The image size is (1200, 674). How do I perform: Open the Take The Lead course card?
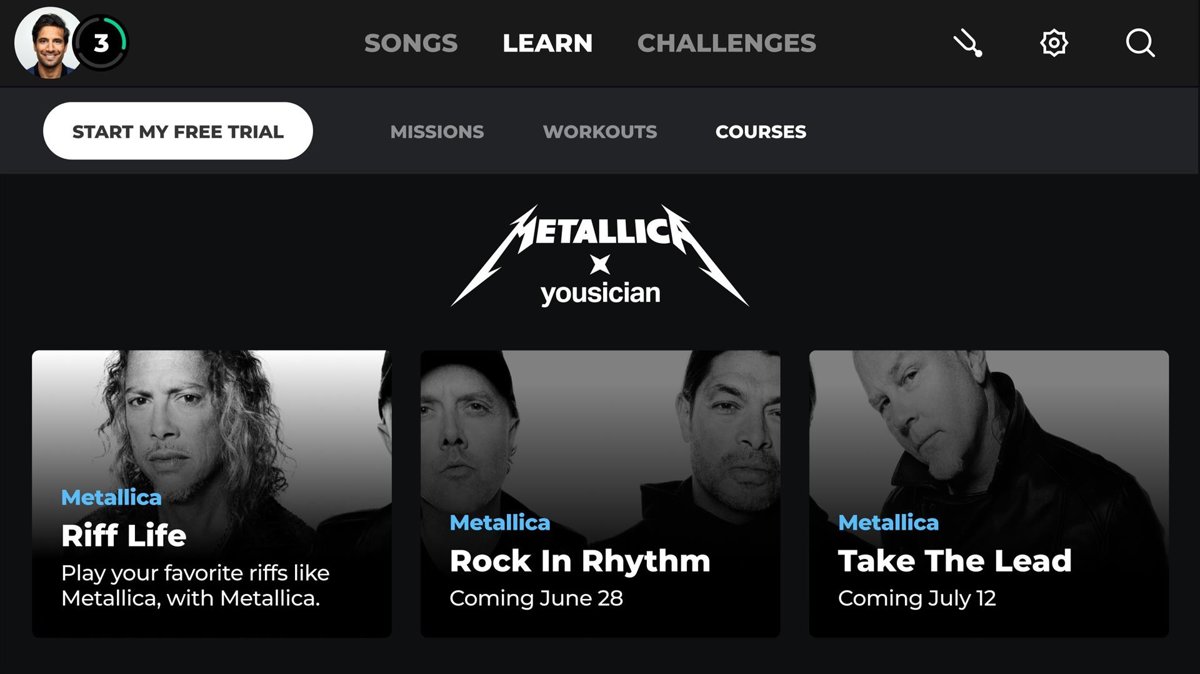988,493
